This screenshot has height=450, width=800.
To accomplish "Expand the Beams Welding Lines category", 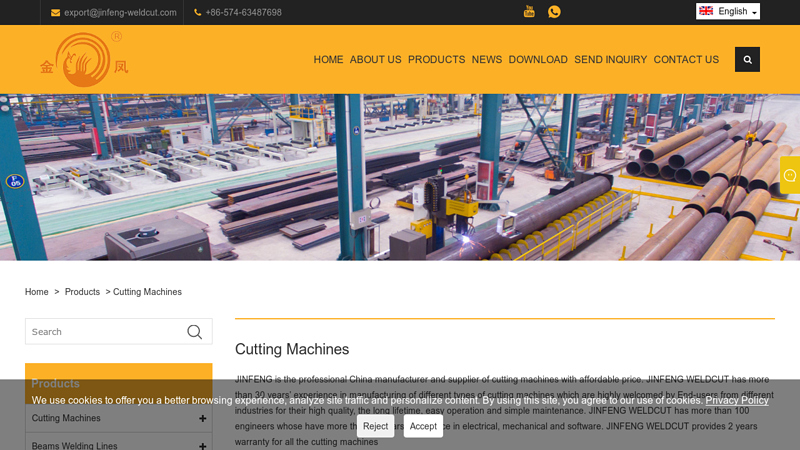I will [x=203, y=446].
